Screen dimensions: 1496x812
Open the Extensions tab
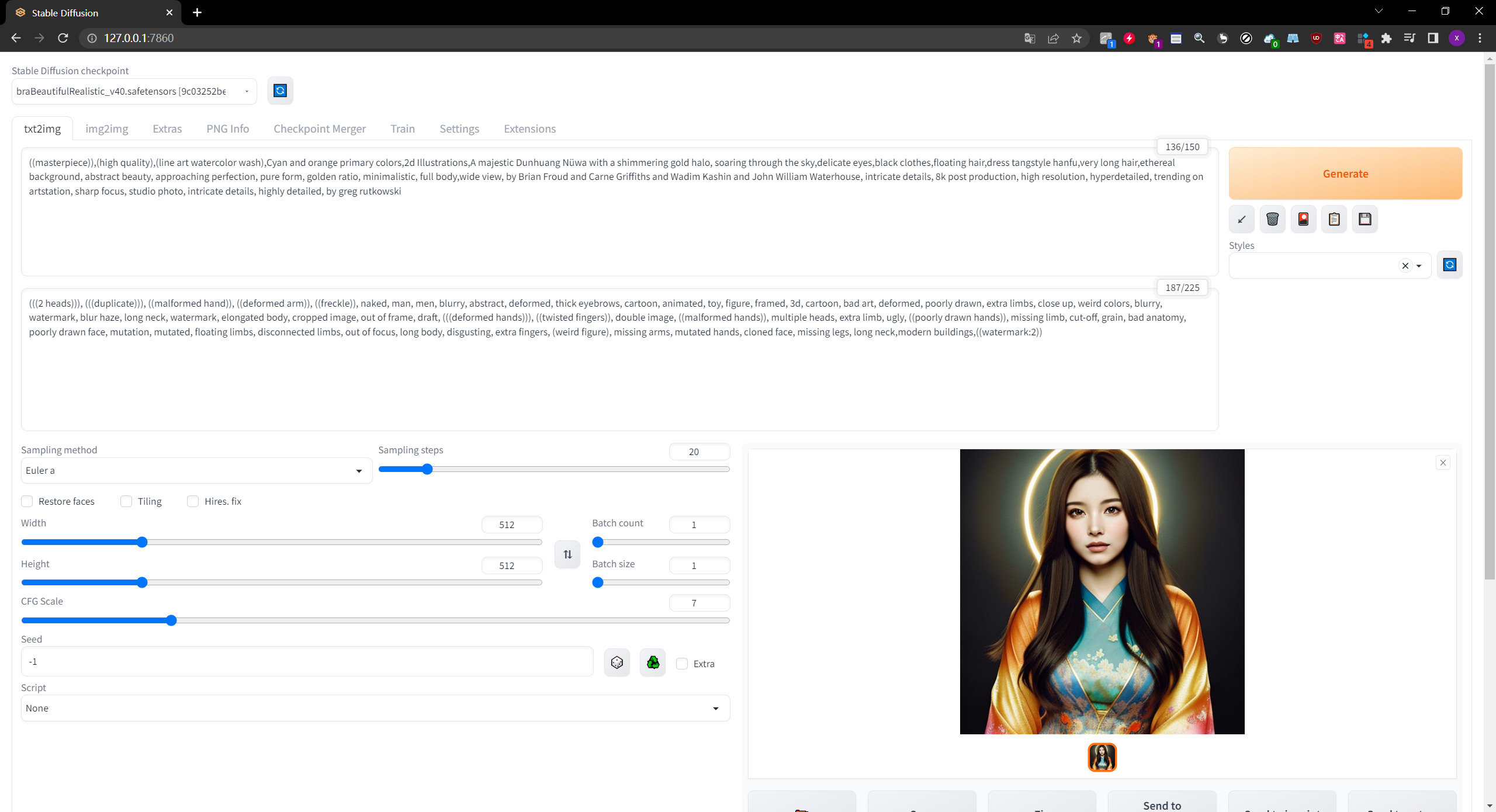(x=529, y=129)
